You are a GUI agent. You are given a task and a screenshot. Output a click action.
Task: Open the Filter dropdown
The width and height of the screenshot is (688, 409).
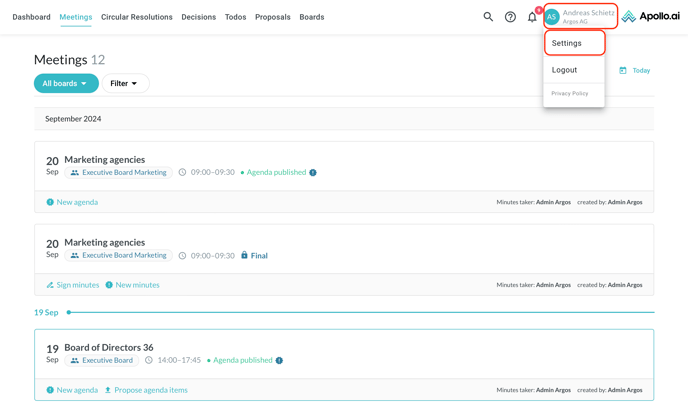125,84
